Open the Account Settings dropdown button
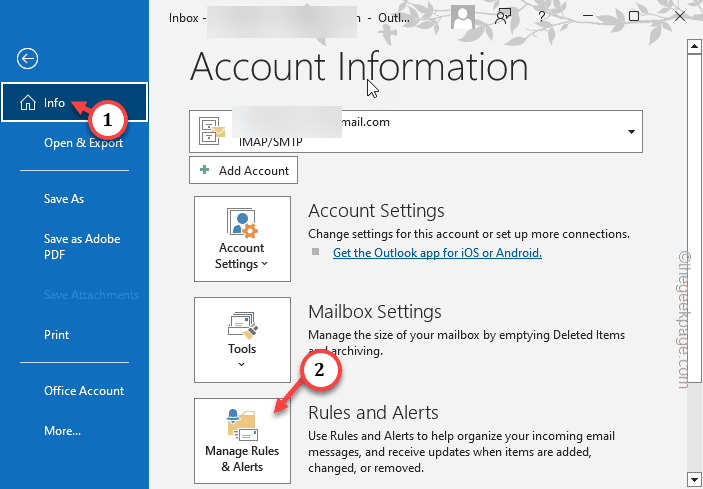This screenshot has height=489, width=703. click(x=242, y=239)
